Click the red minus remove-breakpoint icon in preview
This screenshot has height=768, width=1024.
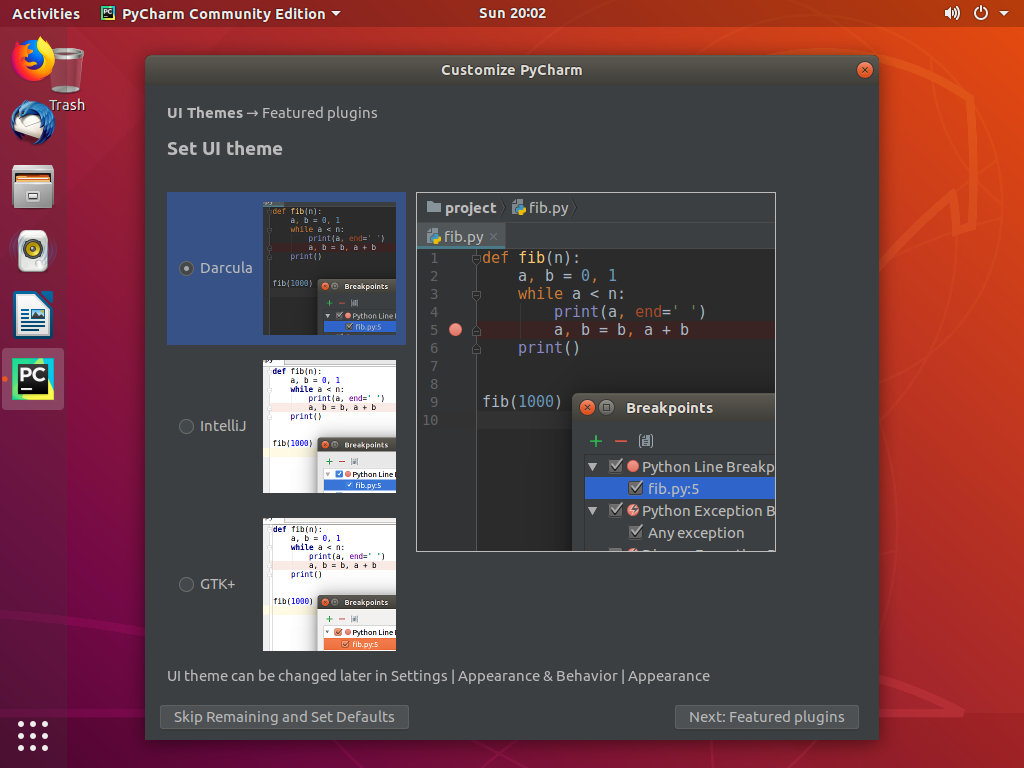coord(621,441)
